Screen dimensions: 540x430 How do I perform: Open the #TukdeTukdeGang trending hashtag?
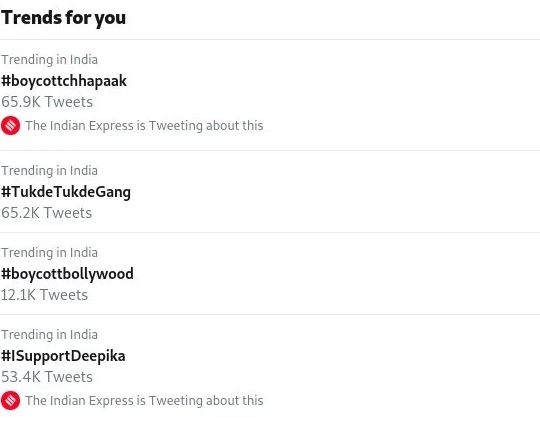(x=66, y=192)
